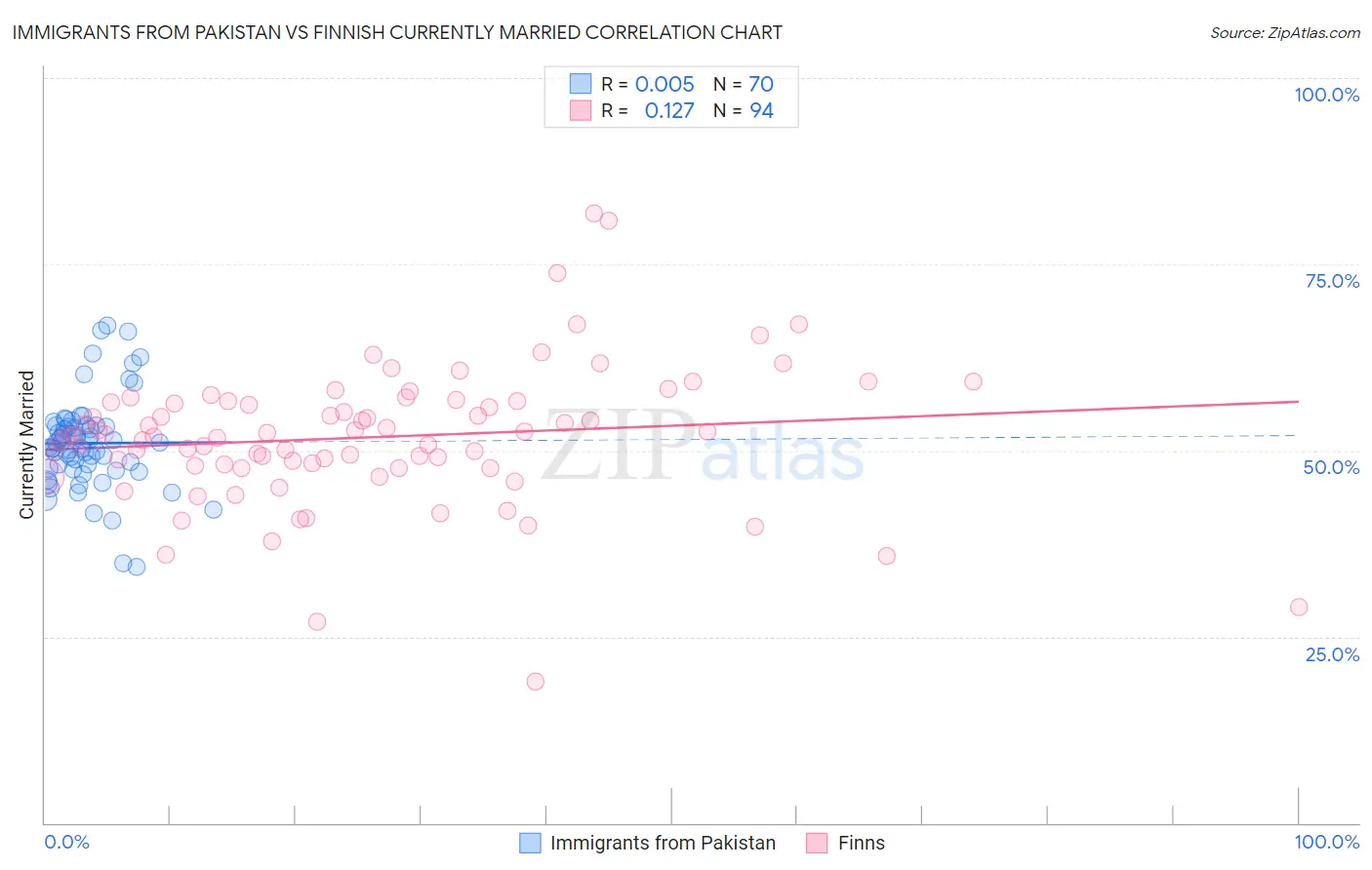Click the 50.0% y-axis label
This screenshot has width=1372, height=870.
(x=1331, y=467)
